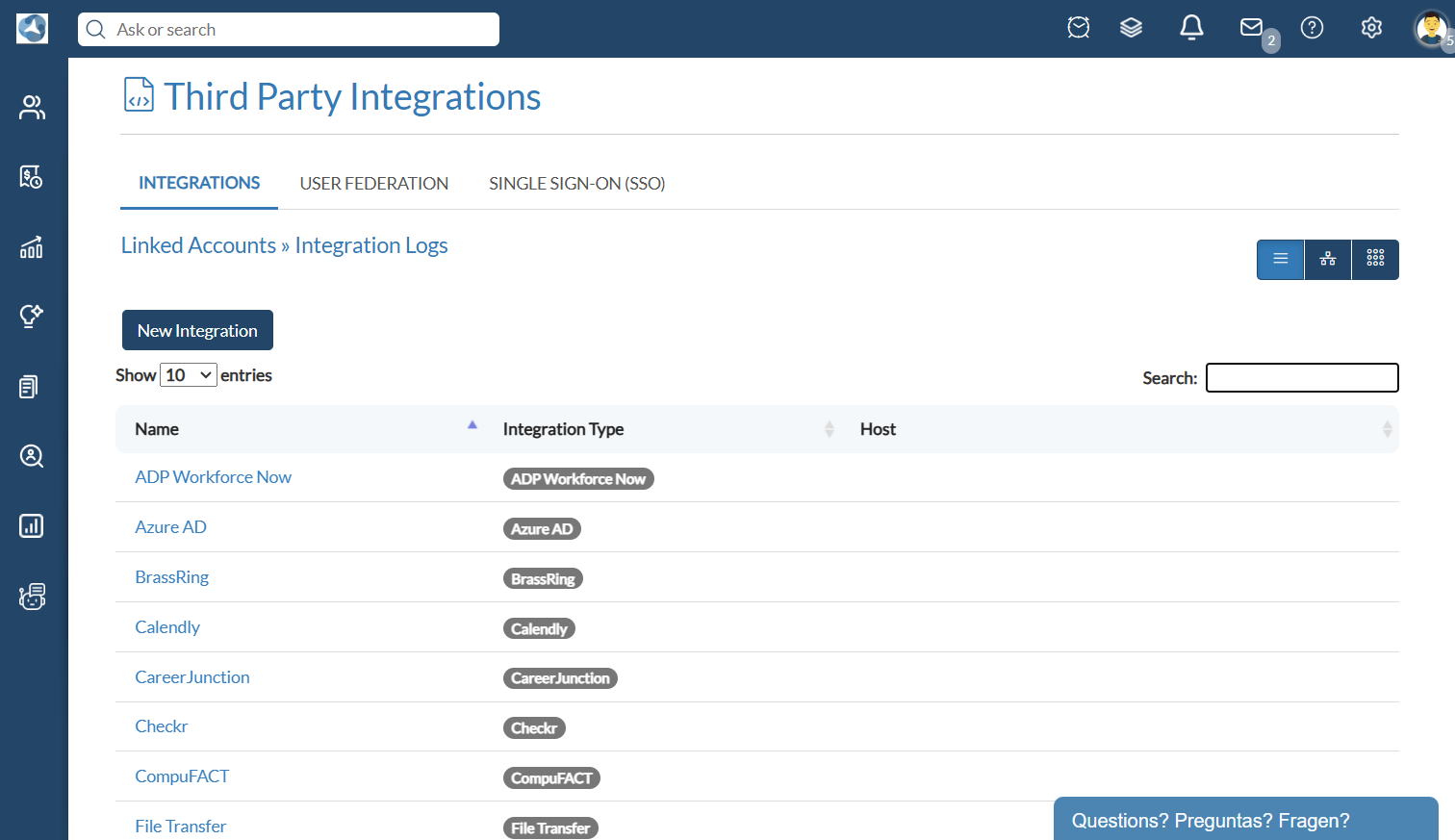Open the settings gear icon
This screenshot has width=1455, height=840.
pyautogui.click(x=1371, y=28)
